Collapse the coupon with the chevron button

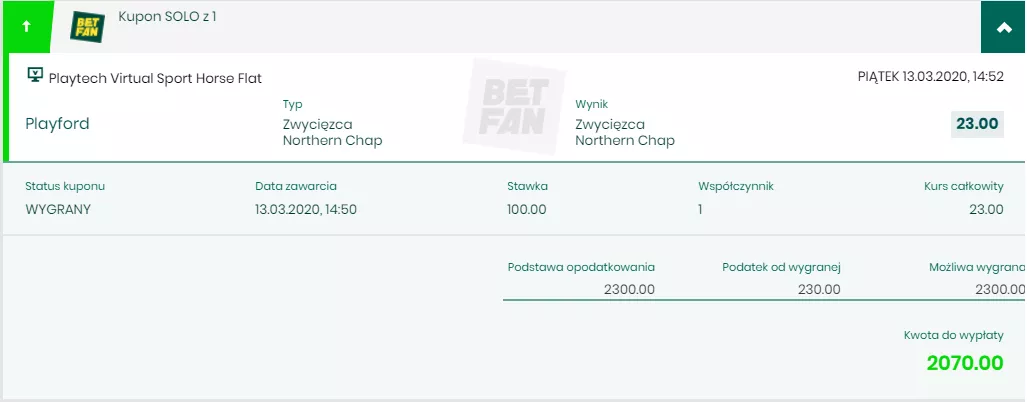click(x=1003, y=27)
